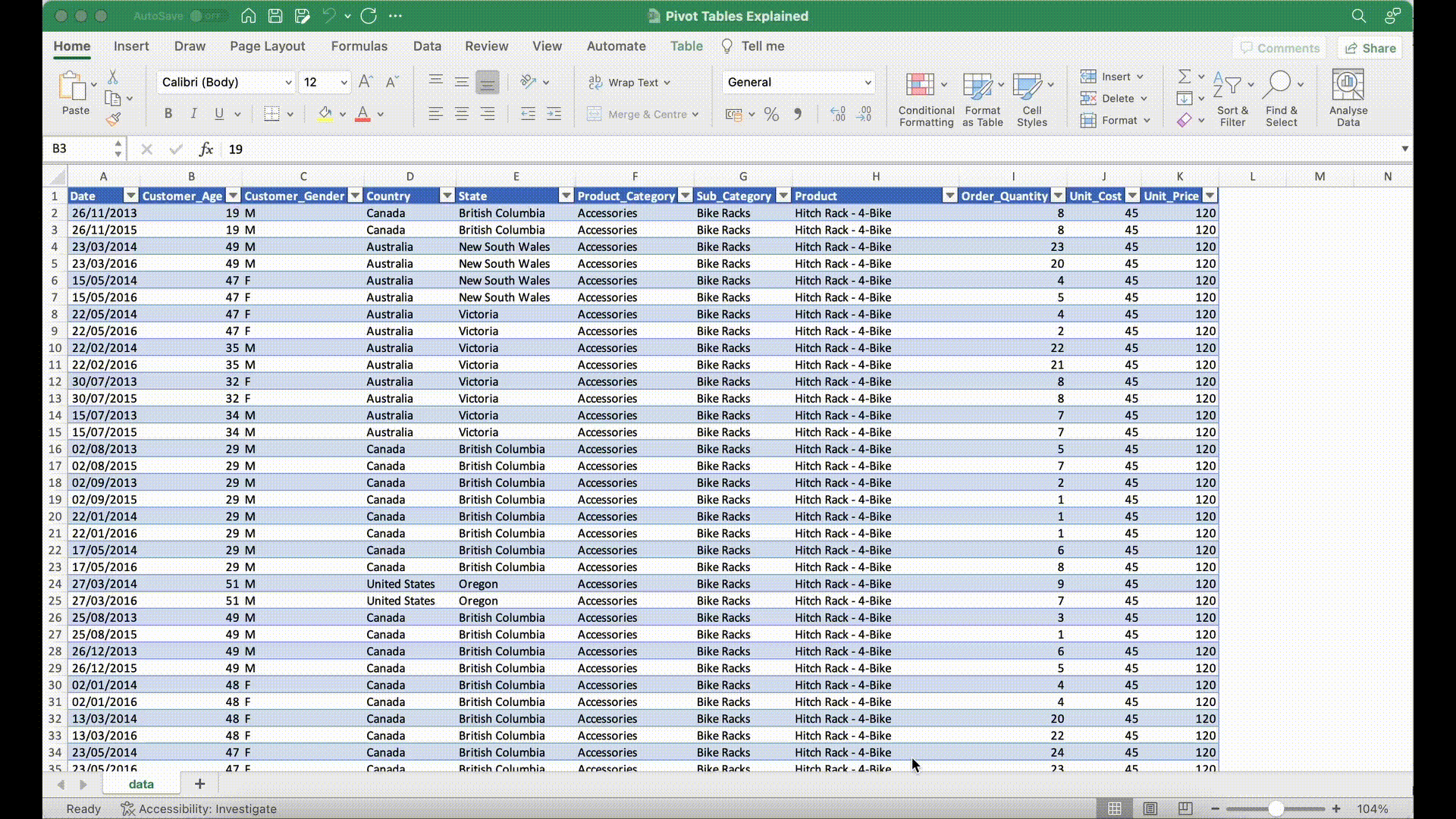
Task: Open Conditional Formatting tool
Action: tap(926, 99)
